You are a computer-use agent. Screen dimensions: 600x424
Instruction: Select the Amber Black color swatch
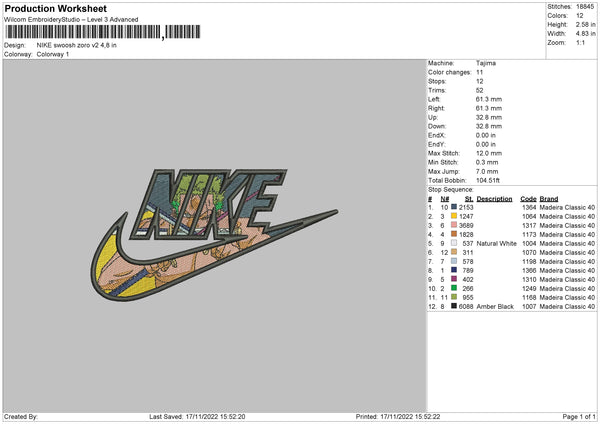454,306
